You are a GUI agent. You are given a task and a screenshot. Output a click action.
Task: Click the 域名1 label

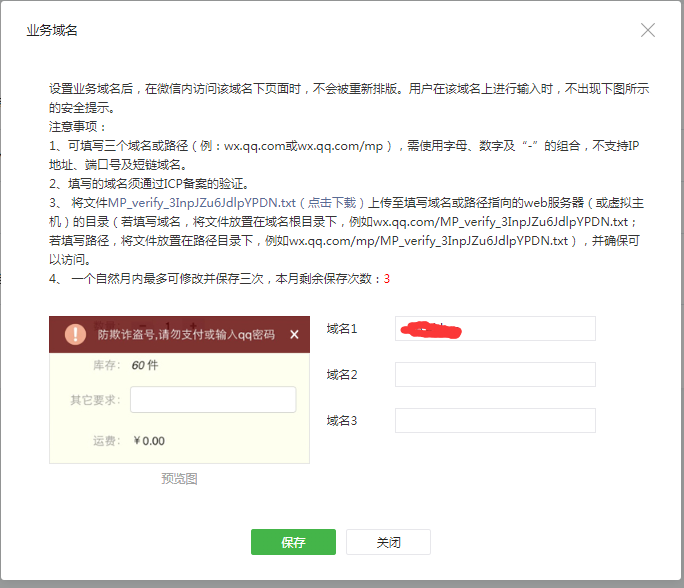click(x=342, y=329)
